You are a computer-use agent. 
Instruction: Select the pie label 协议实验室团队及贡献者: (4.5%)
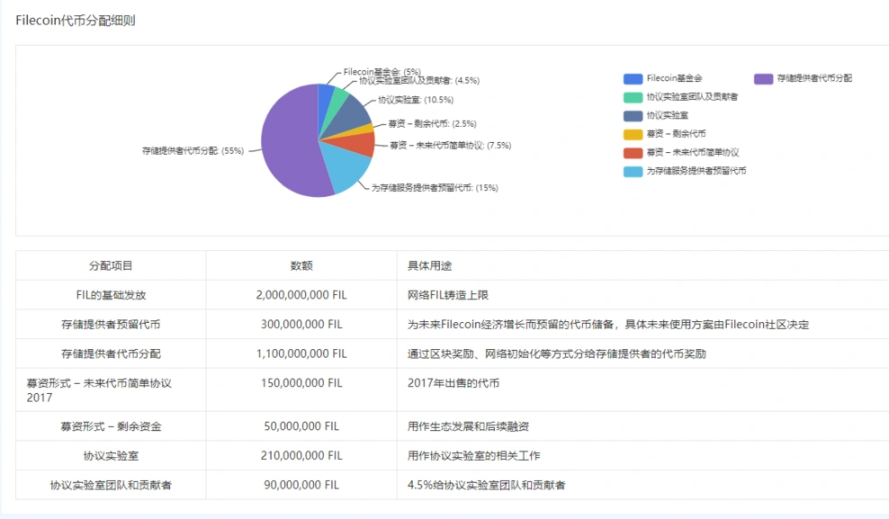point(419,81)
